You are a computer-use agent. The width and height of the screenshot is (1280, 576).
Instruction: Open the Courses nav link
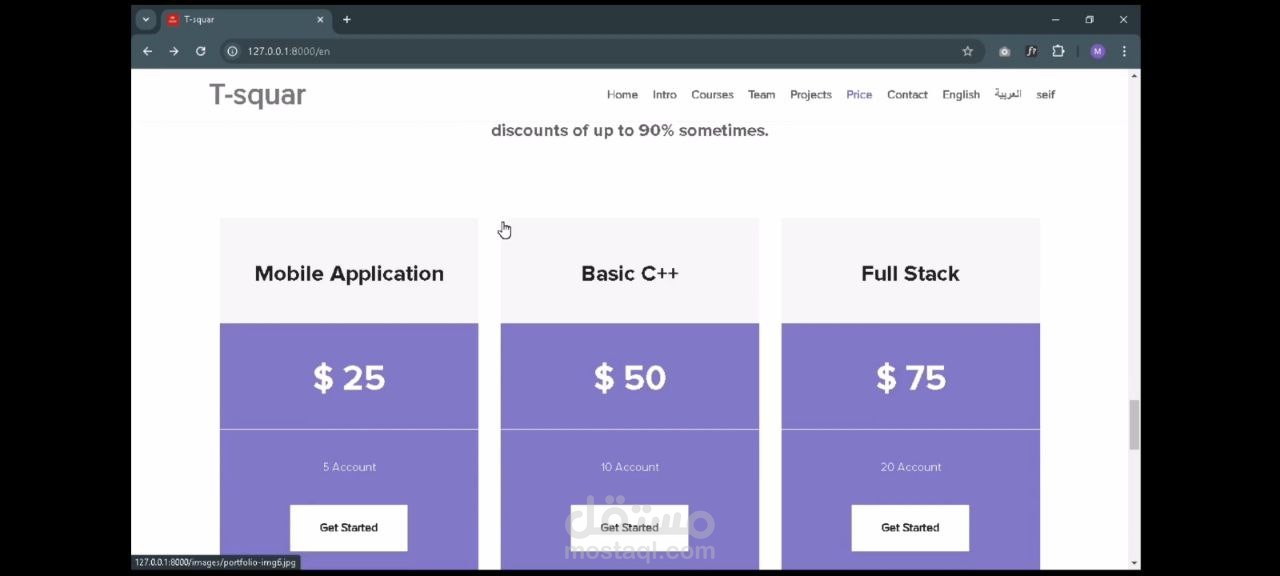click(x=712, y=95)
